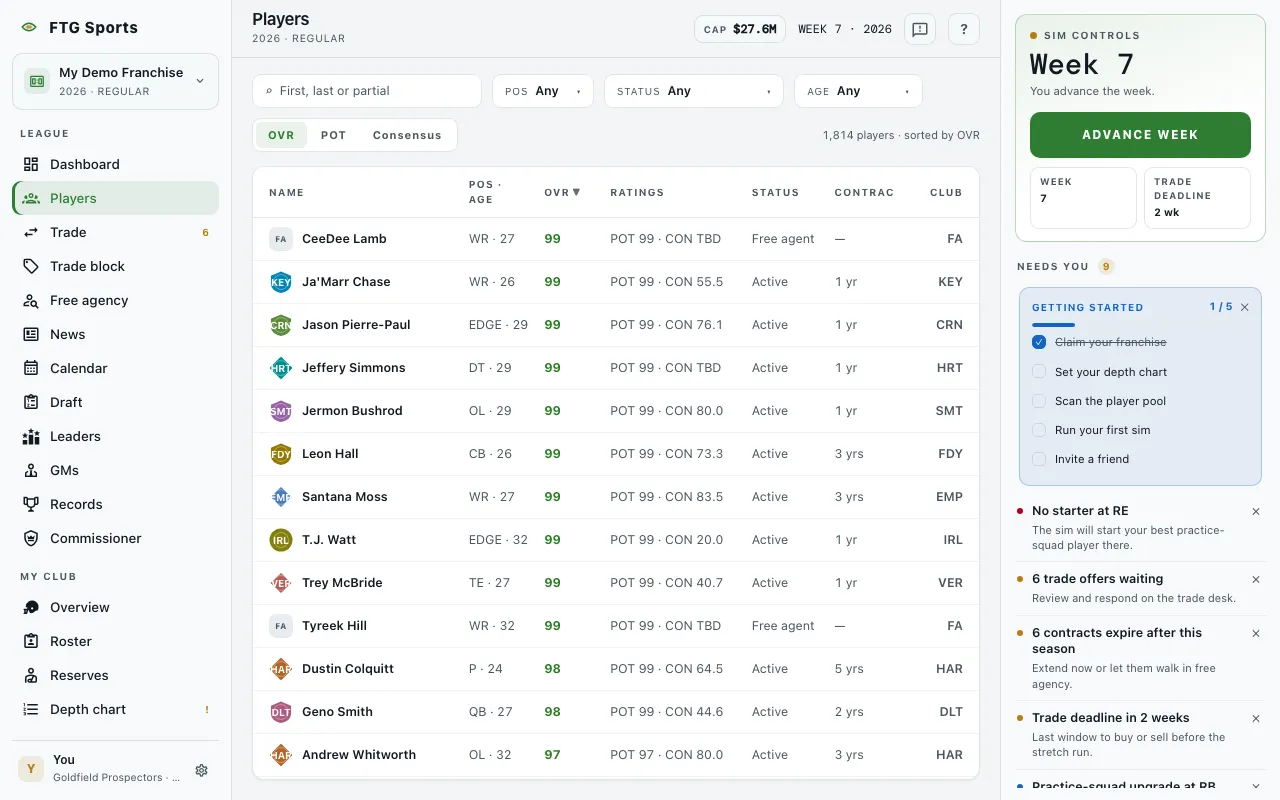Image resolution: width=1280 pixels, height=800 pixels.
Task: Click the Calendar icon in sidebar
Action: 31,368
